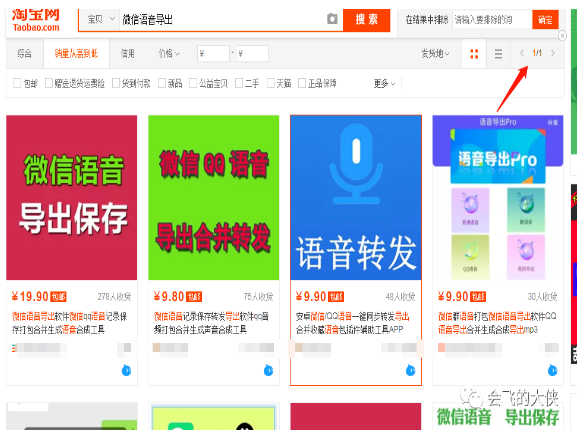582x433 pixels.
Task: Click the 30人收货 text
Action: 543,296
